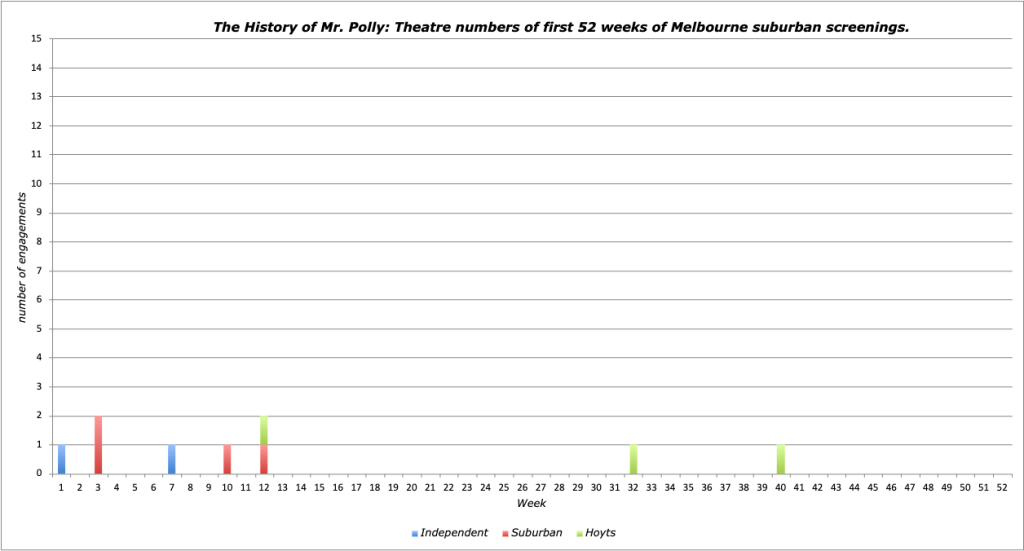Click the red Suburban legend marker
1024x551 pixels.
504,533
